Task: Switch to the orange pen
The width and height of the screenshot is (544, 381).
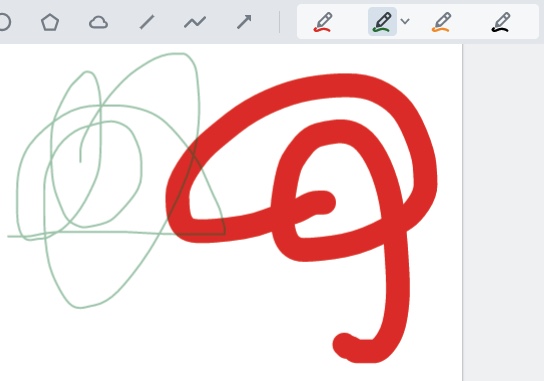Action: (x=441, y=22)
